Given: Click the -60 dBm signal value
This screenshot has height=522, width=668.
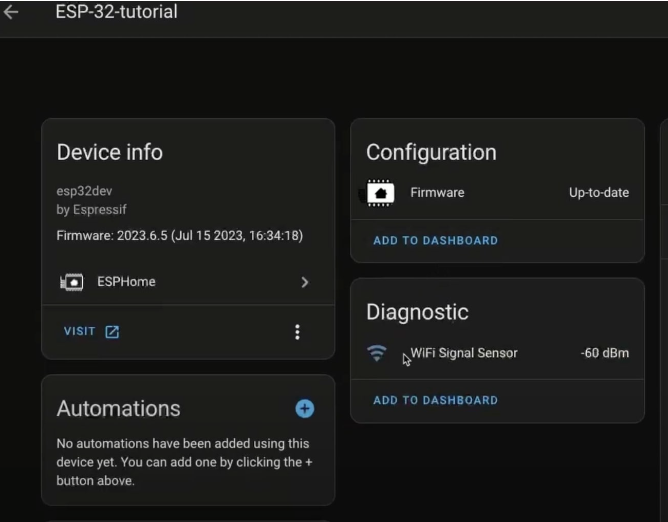Looking at the screenshot, I should 605,353.
